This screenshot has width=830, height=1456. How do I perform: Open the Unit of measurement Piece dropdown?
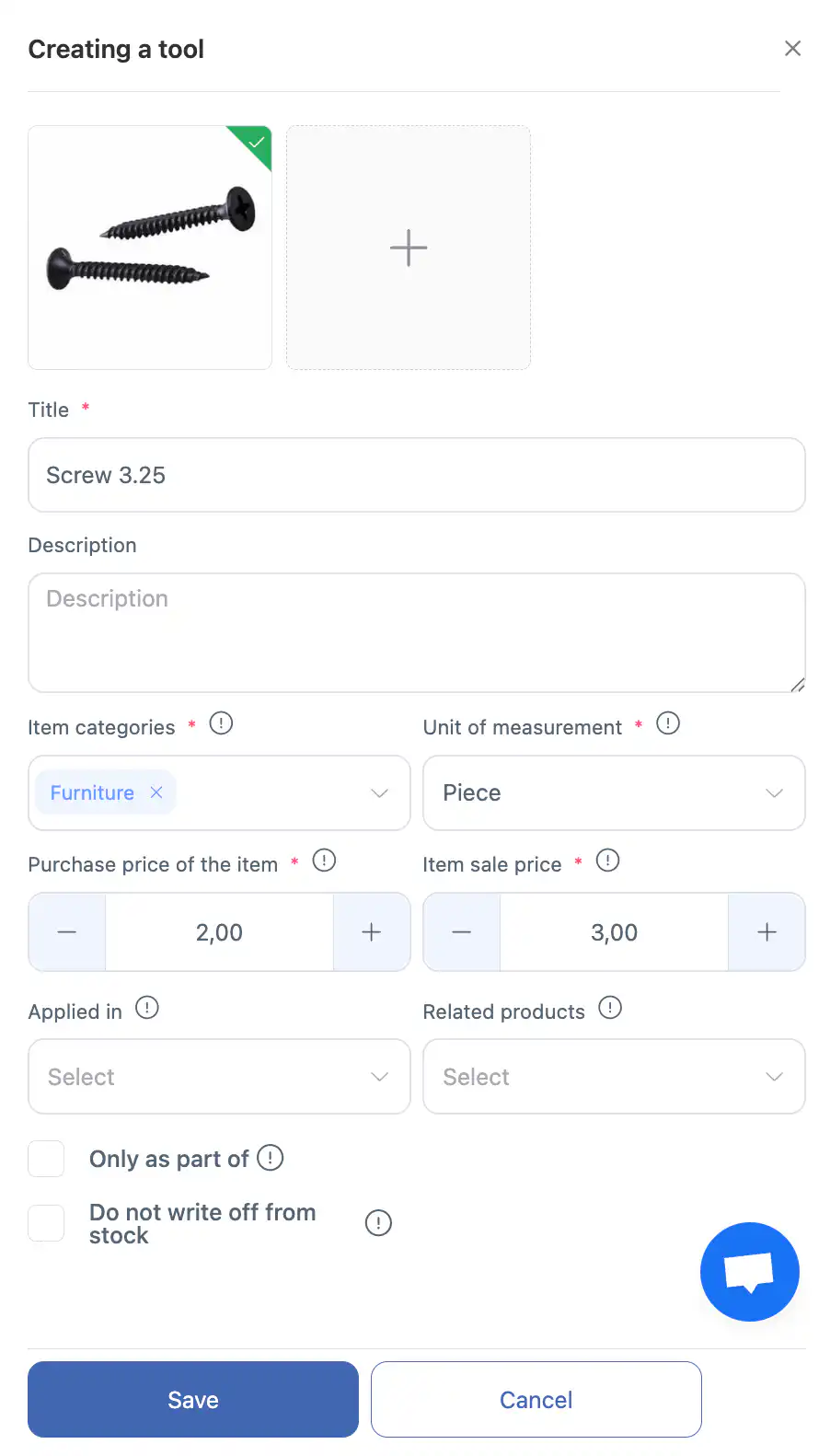[774, 793]
